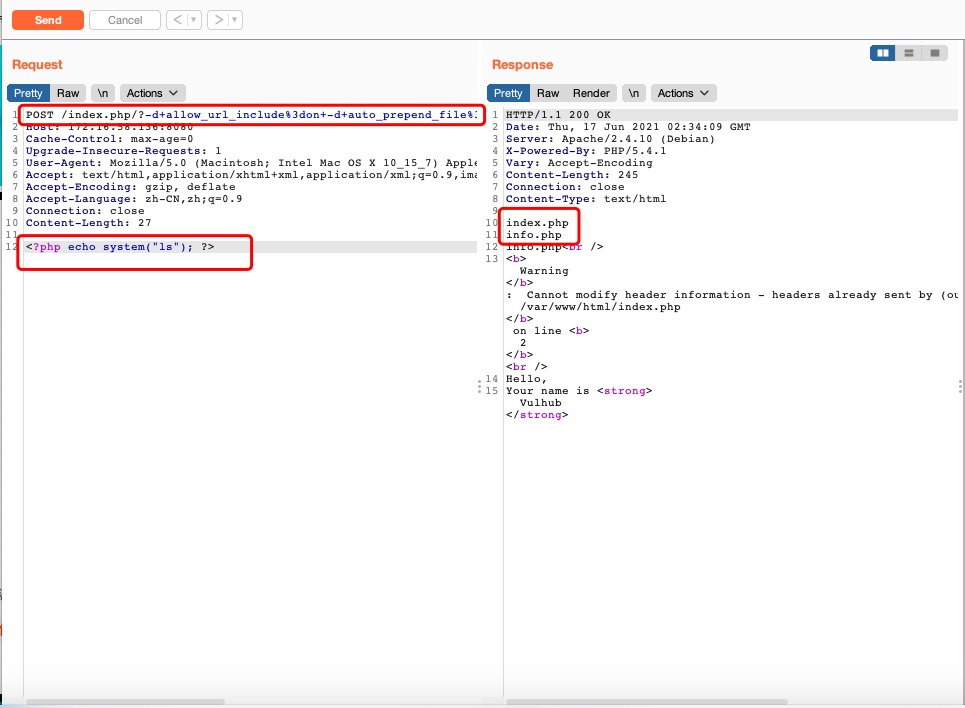Screen dimensions: 965x708
Task: Switch Response panel to Raw tab
Action: click(548, 93)
